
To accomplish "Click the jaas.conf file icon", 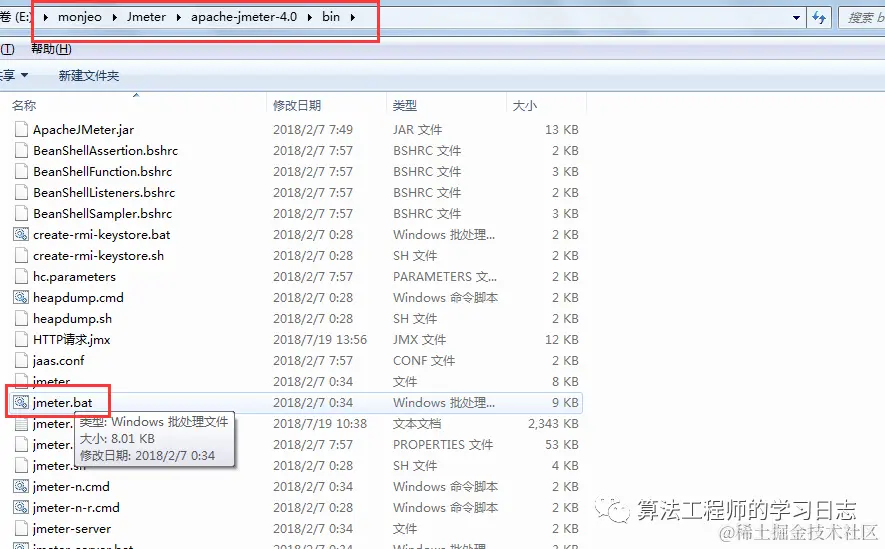I will [21, 361].
